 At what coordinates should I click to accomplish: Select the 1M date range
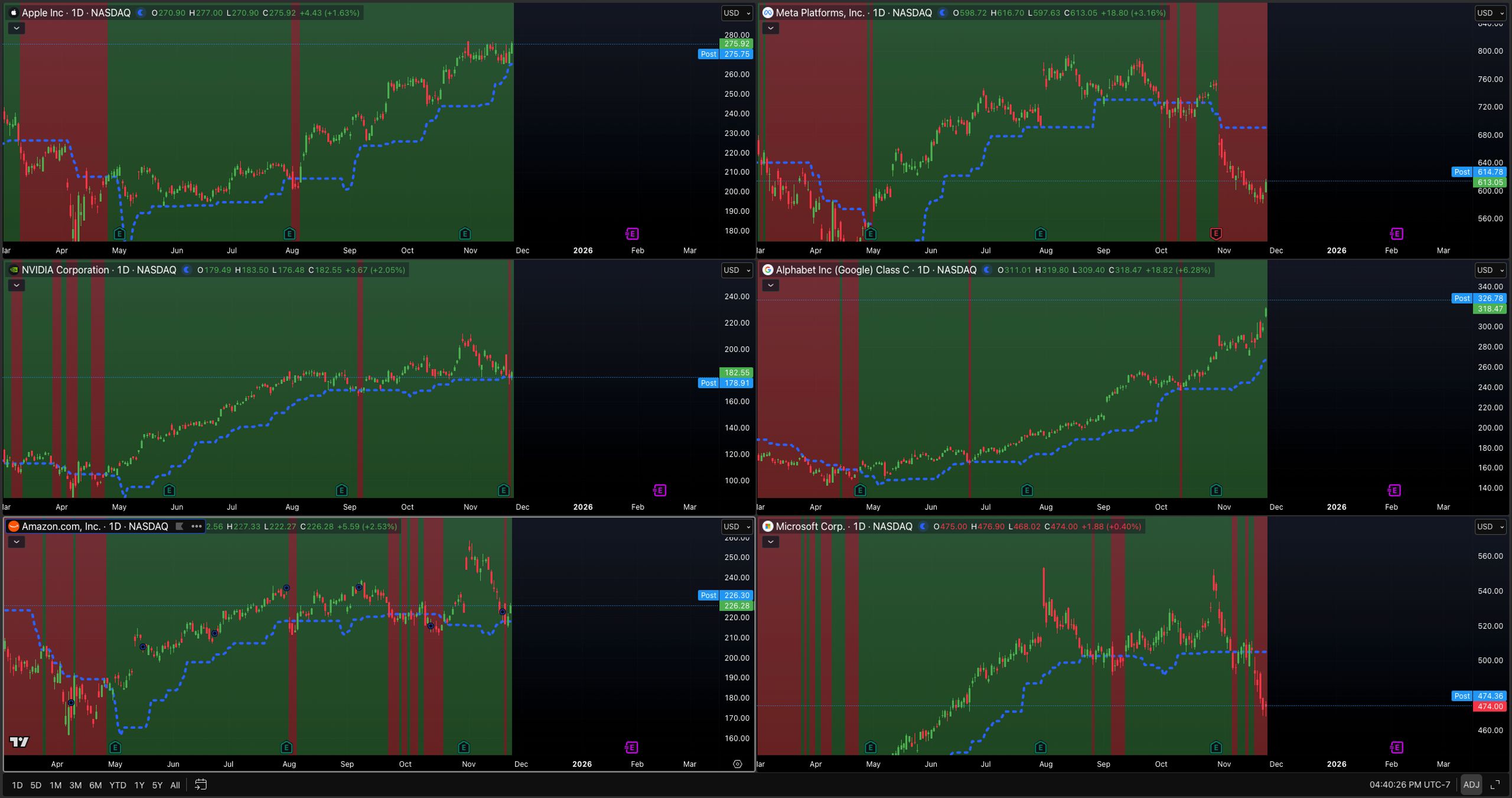coord(56,785)
